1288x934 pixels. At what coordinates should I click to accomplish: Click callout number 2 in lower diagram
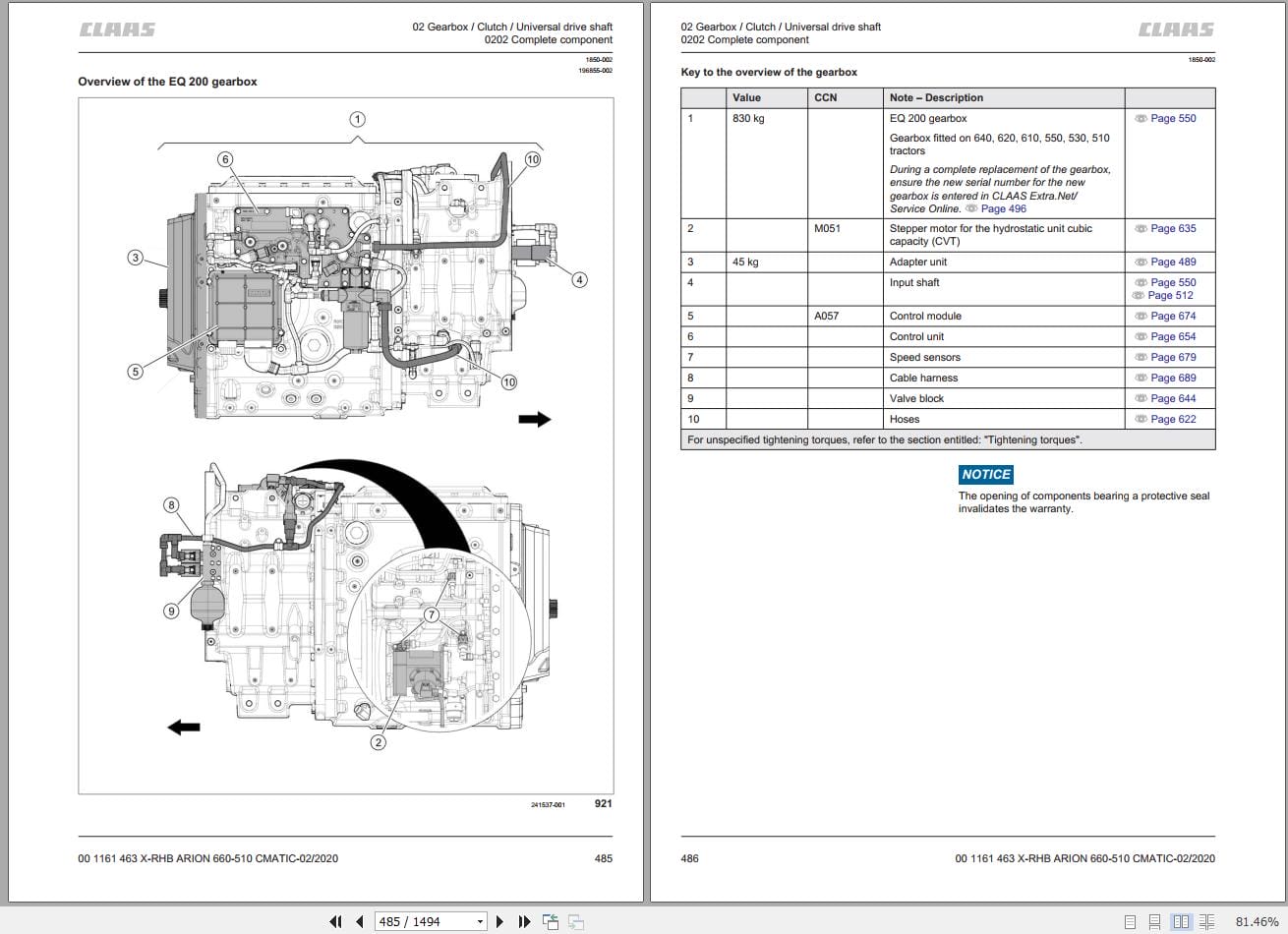click(379, 742)
